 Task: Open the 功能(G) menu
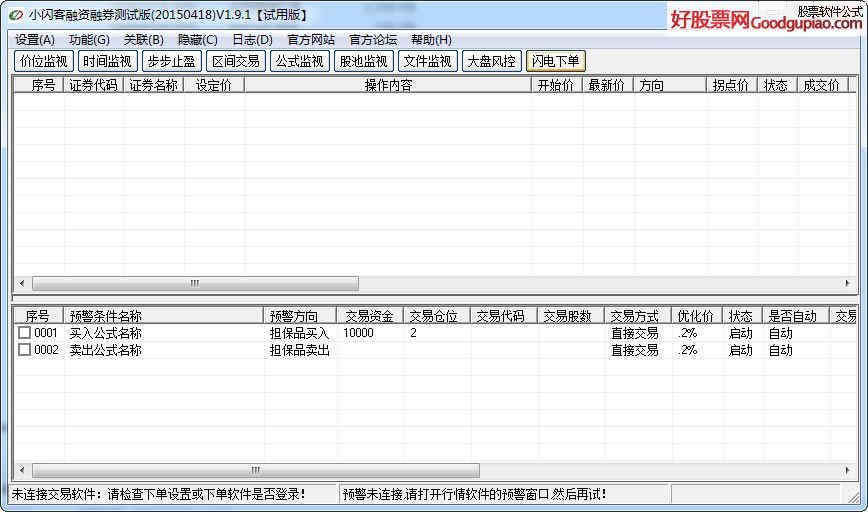[x=89, y=40]
